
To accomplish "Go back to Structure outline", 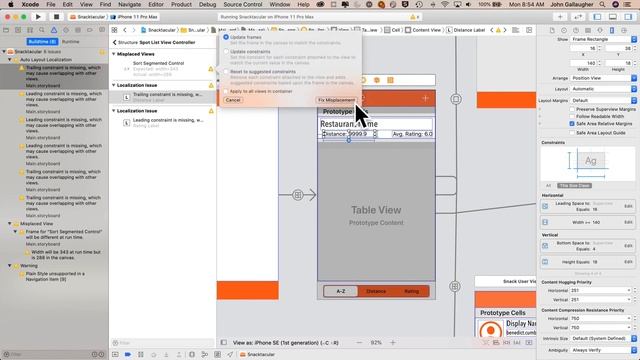I will coord(126,42).
